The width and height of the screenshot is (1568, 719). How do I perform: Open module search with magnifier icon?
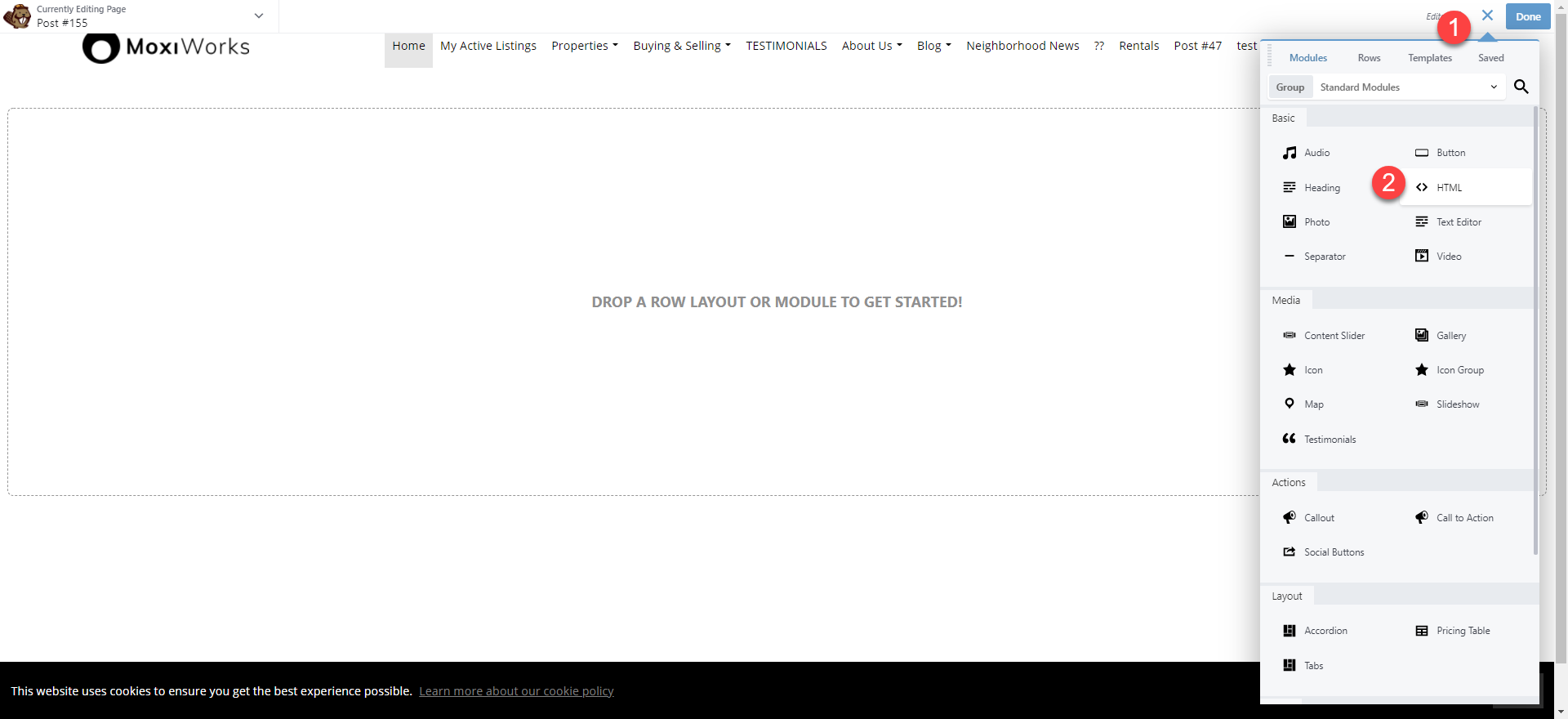1521,87
